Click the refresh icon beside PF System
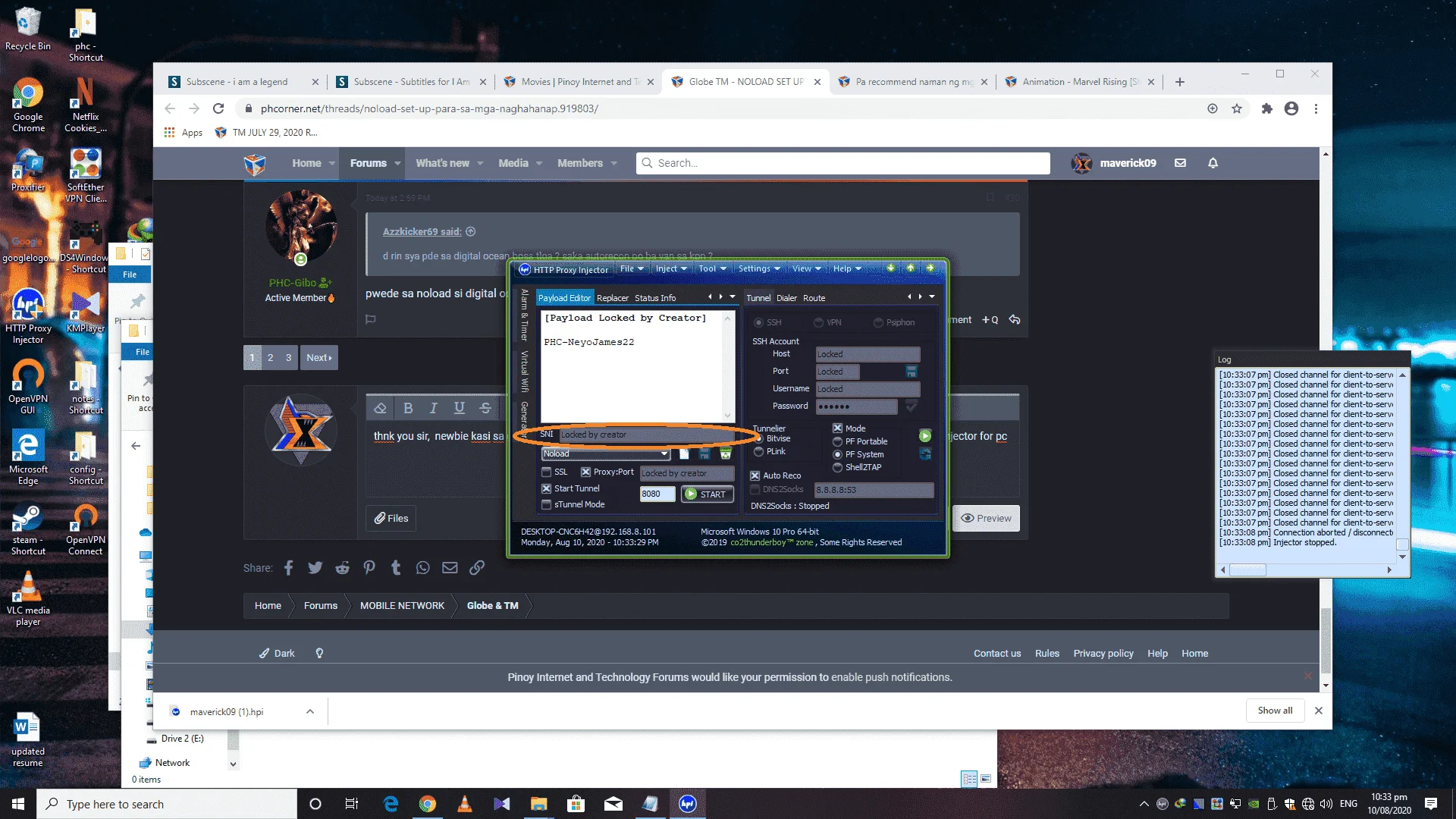The width and height of the screenshot is (1456, 819). click(925, 454)
